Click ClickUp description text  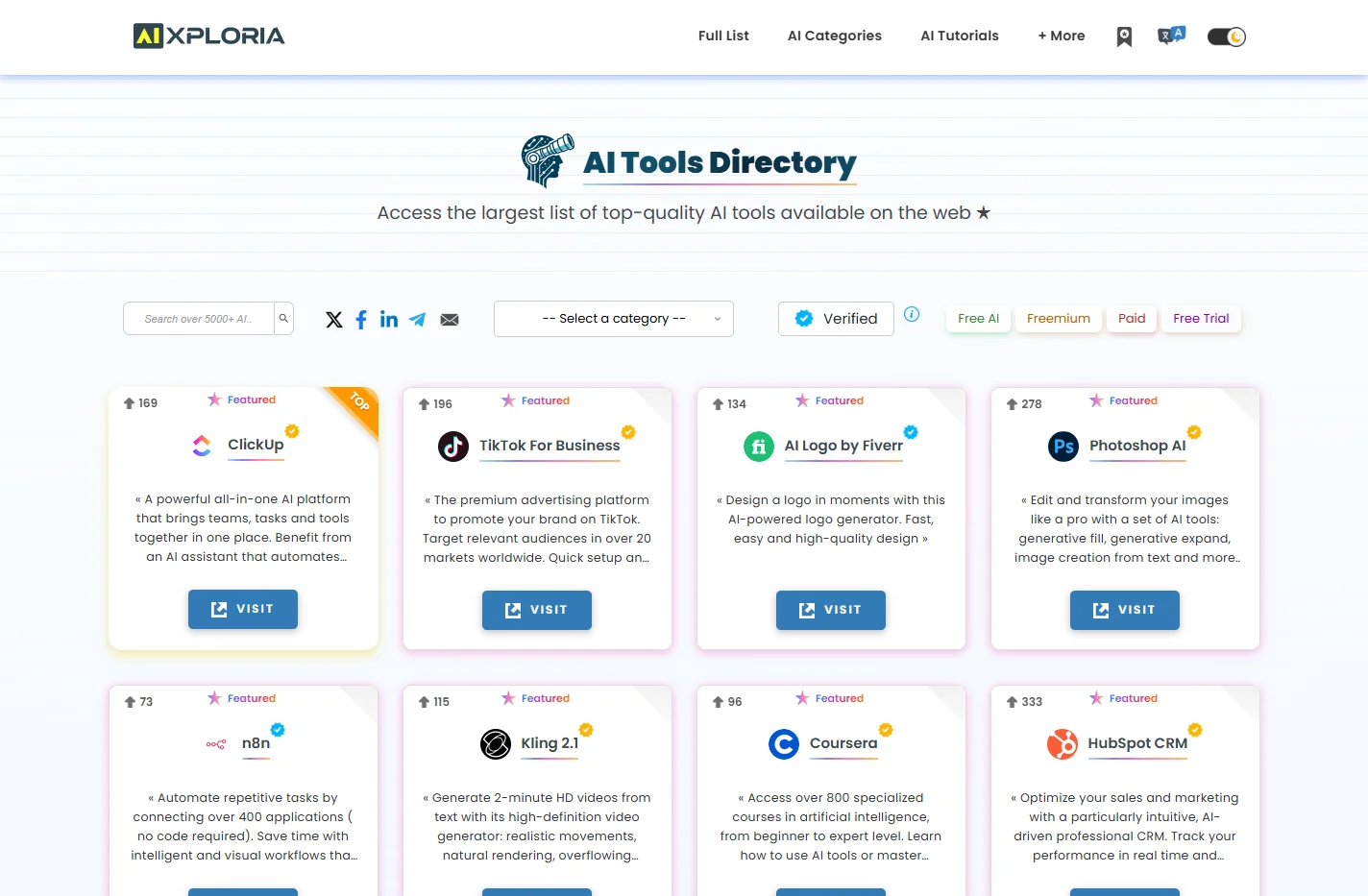click(x=243, y=528)
